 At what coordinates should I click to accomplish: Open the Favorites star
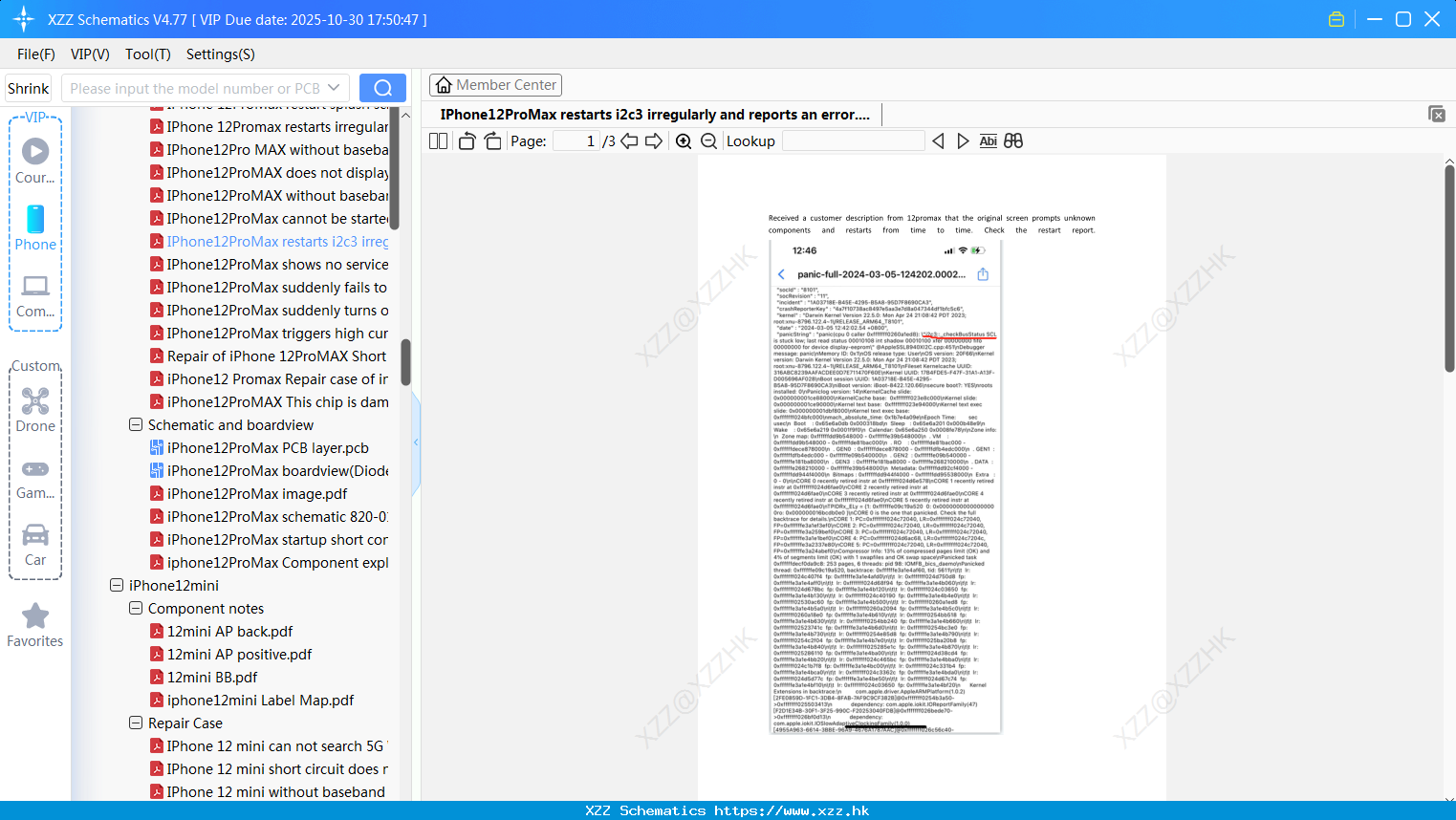point(35,625)
